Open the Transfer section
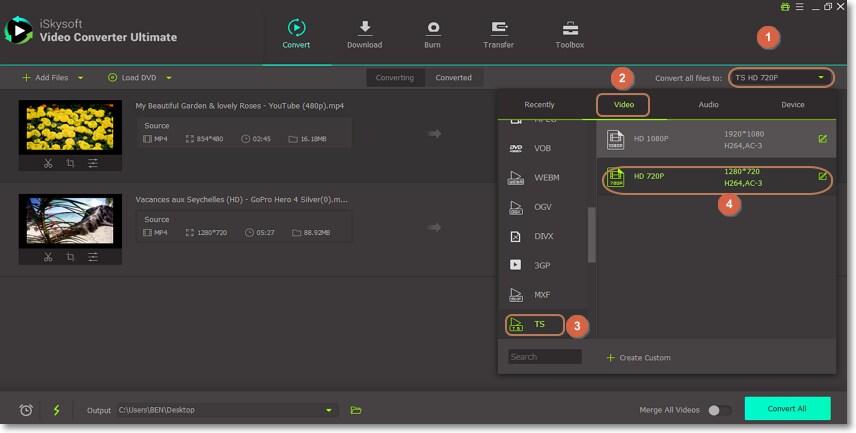This screenshot has width=856, height=433. 498,34
